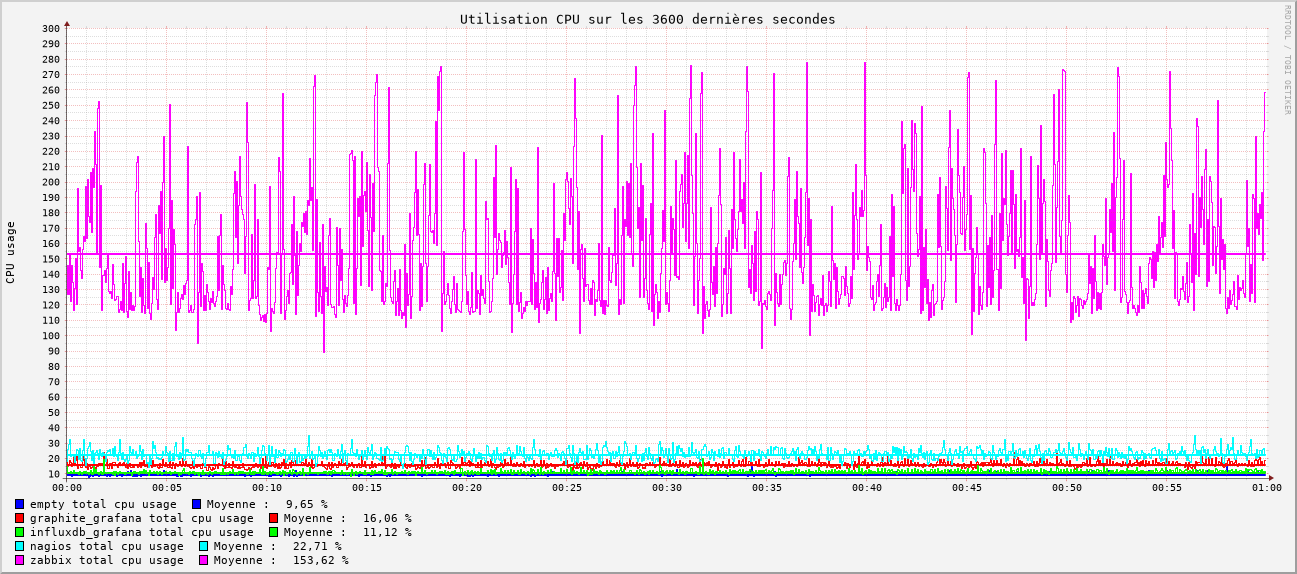The height and width of the screenshot is (574, 1297).
Task: Click the 100 value on the Y axis
Action: (x=51, y=336)
